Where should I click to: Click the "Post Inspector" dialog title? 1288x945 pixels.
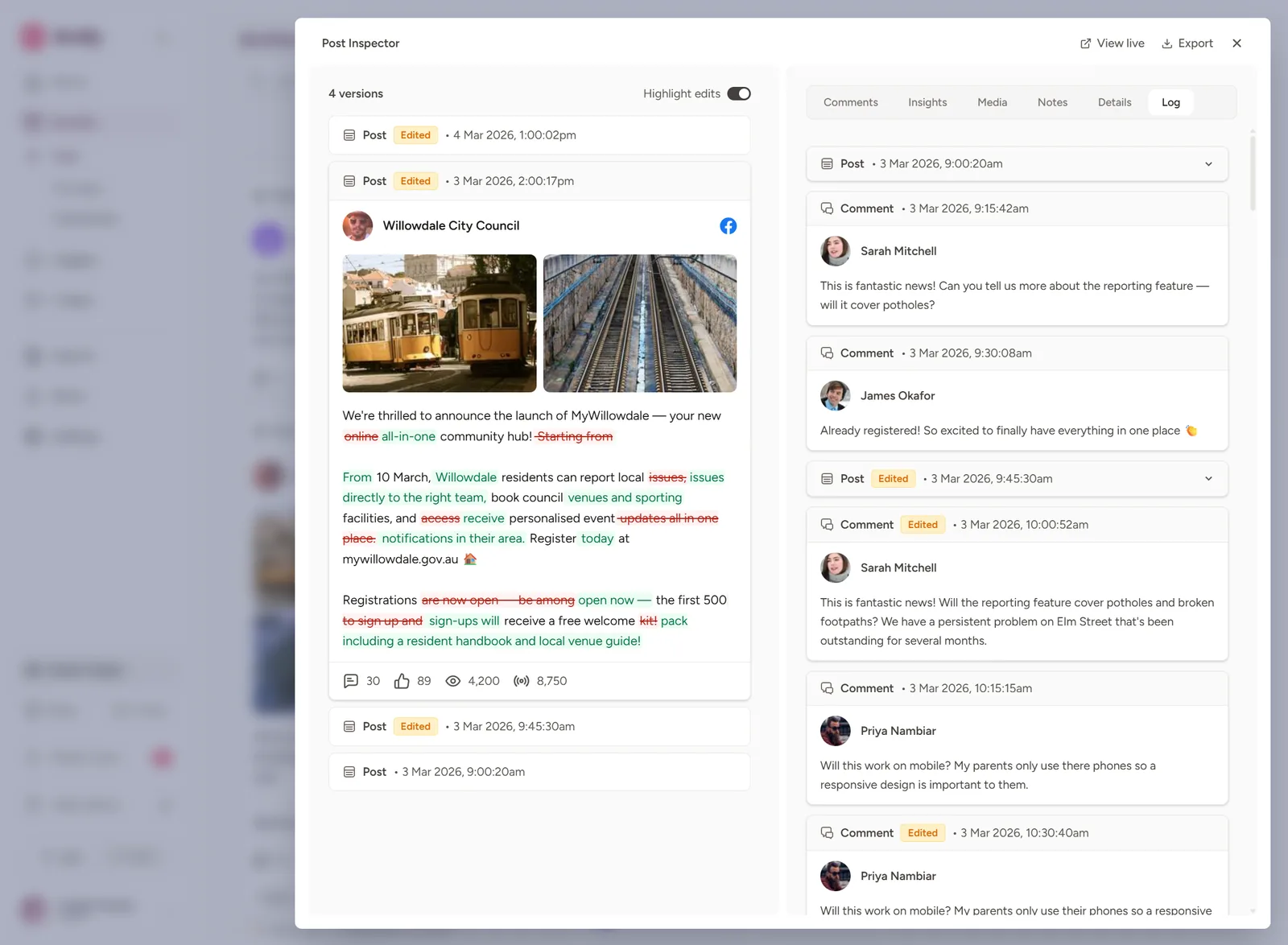tap(361, 43)
